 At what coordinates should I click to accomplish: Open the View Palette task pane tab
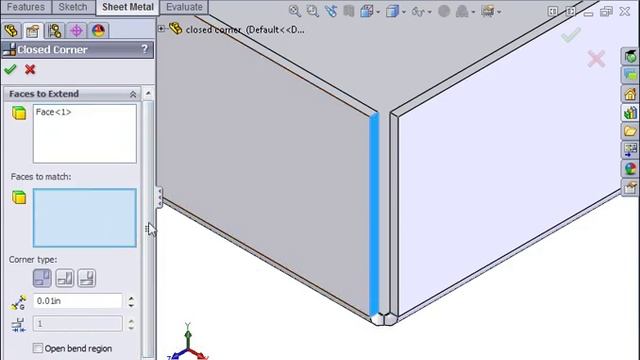[630, 150]
